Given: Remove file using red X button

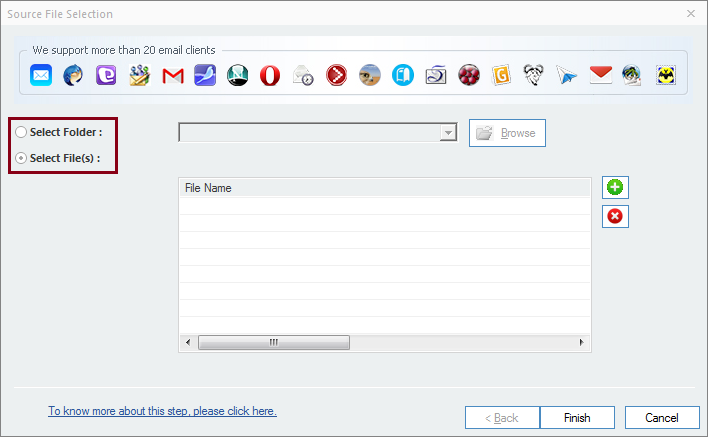Looking at the screenshot, I should tap(615, 216).
